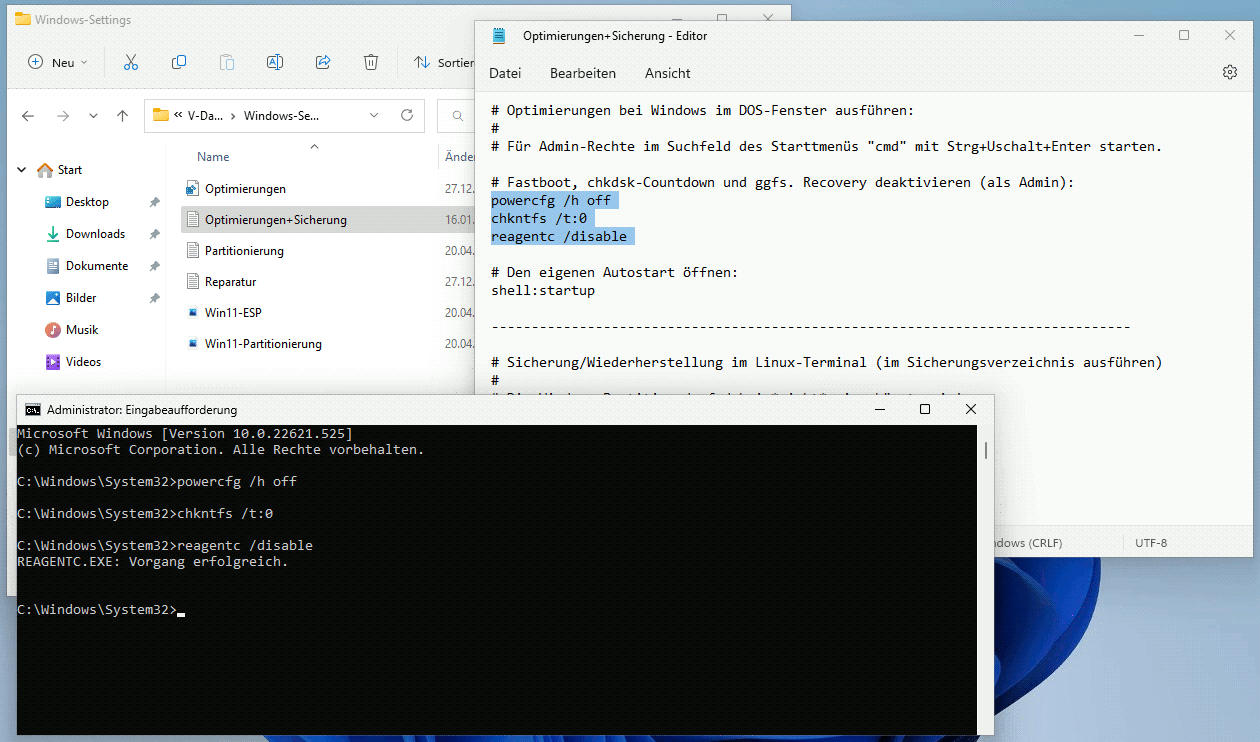Maximize the Eingabeaufforderung window

(925, 409)
